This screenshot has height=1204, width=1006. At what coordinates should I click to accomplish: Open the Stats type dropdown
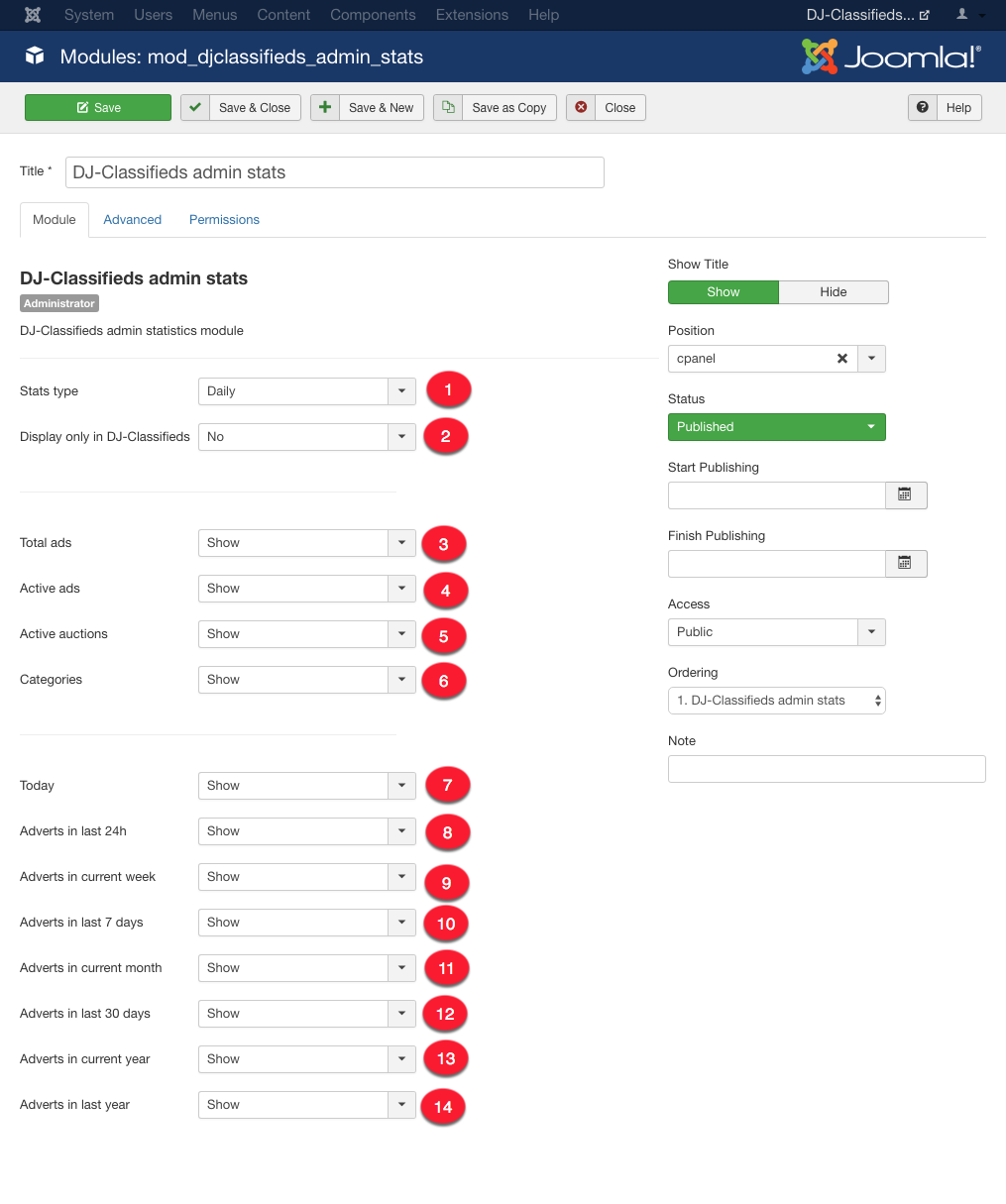[306, 390]
